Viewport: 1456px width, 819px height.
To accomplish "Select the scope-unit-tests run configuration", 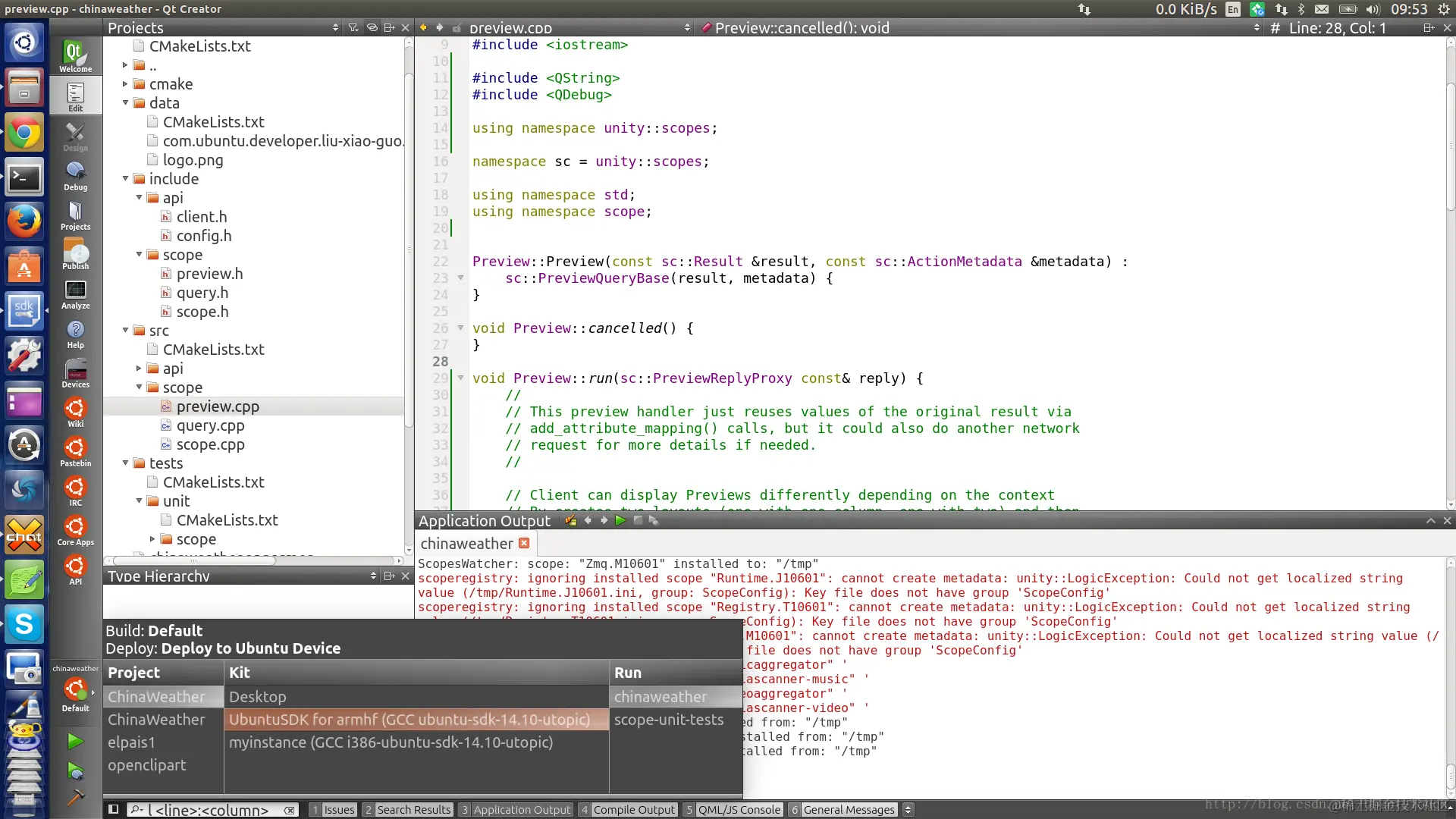I will [x=668, y=720].
